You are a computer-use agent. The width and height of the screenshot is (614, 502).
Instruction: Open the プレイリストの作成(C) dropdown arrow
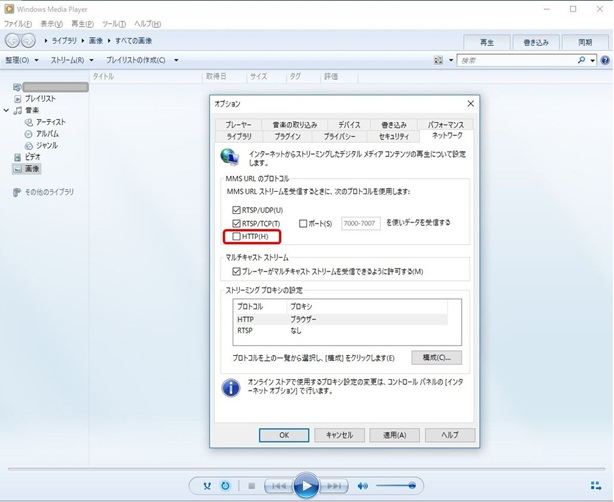pos(176,60)
